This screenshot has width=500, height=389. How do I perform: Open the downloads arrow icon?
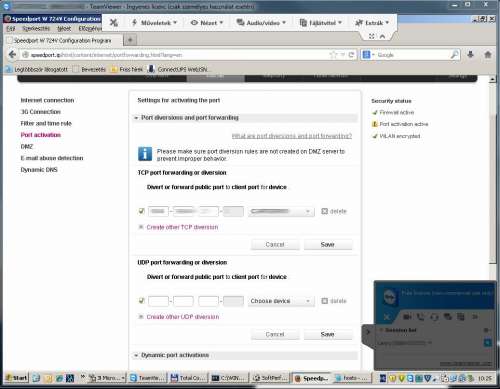point(470,54)
